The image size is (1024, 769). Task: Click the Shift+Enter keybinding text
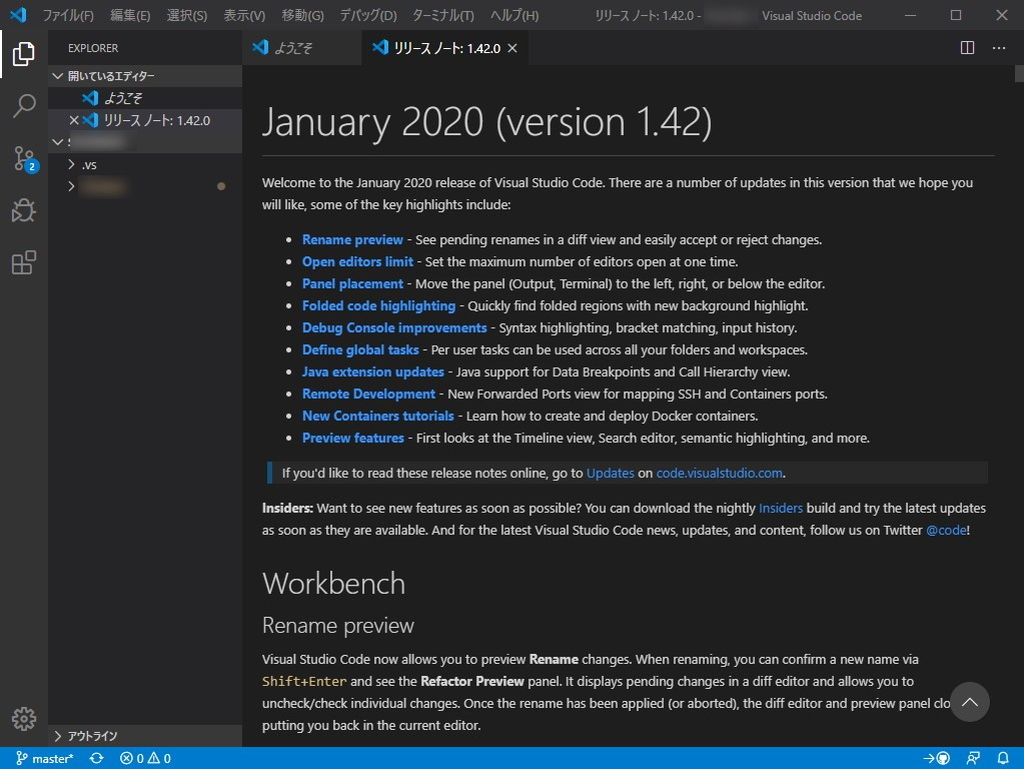tap(304, 682)
